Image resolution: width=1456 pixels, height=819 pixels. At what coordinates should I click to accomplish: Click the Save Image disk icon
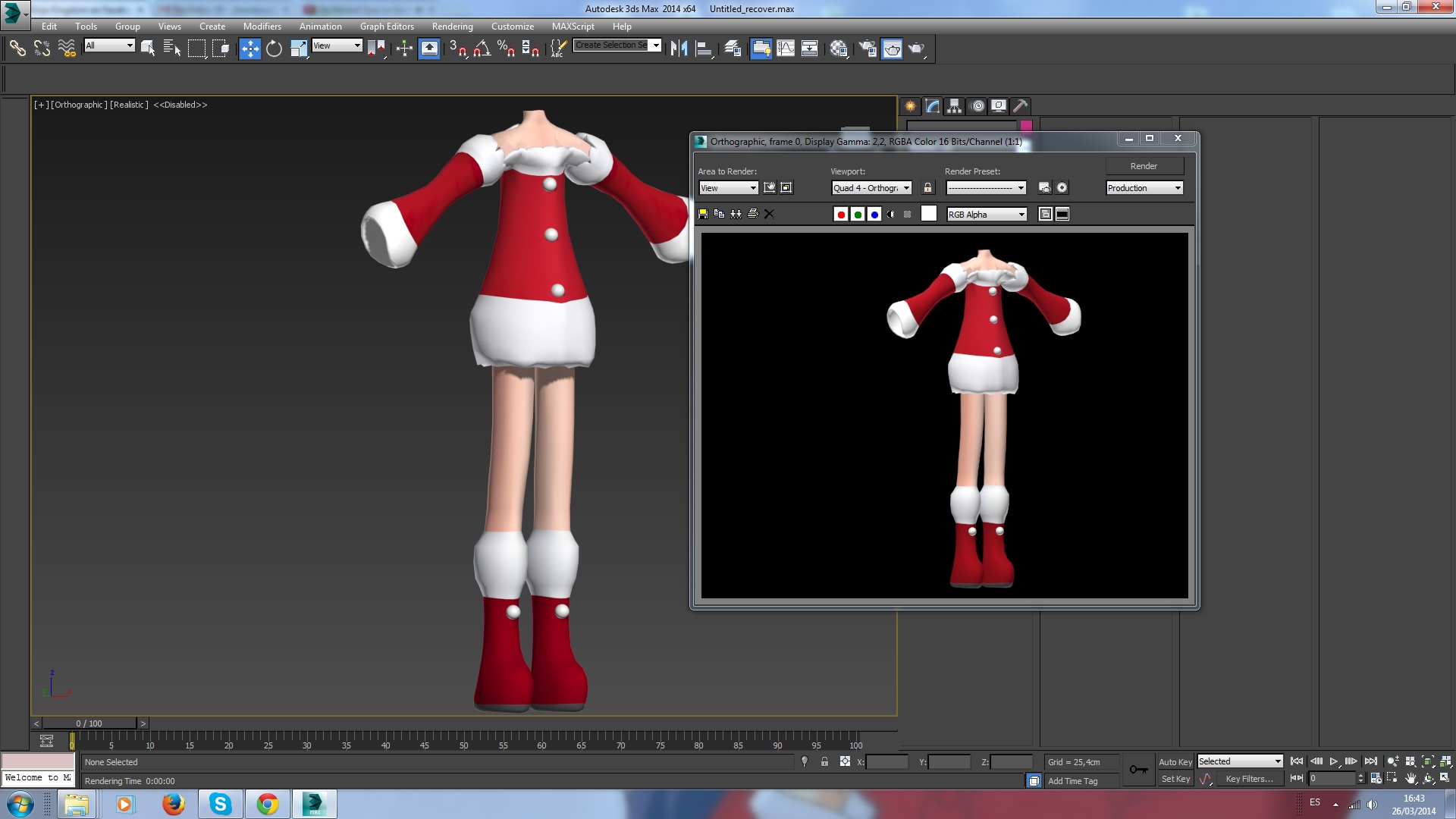(703, 215)
